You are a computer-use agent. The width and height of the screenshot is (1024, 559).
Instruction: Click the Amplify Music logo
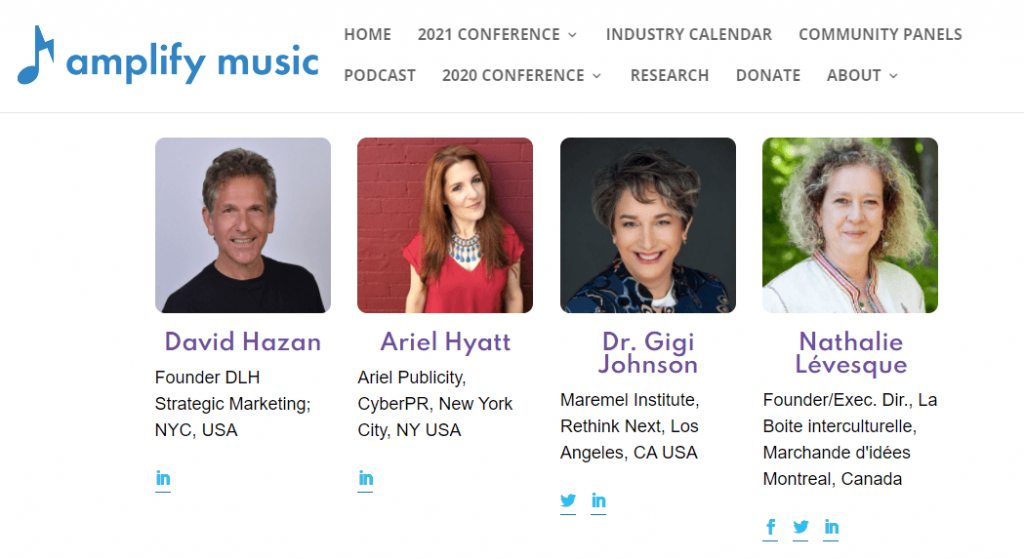(168, 58)
